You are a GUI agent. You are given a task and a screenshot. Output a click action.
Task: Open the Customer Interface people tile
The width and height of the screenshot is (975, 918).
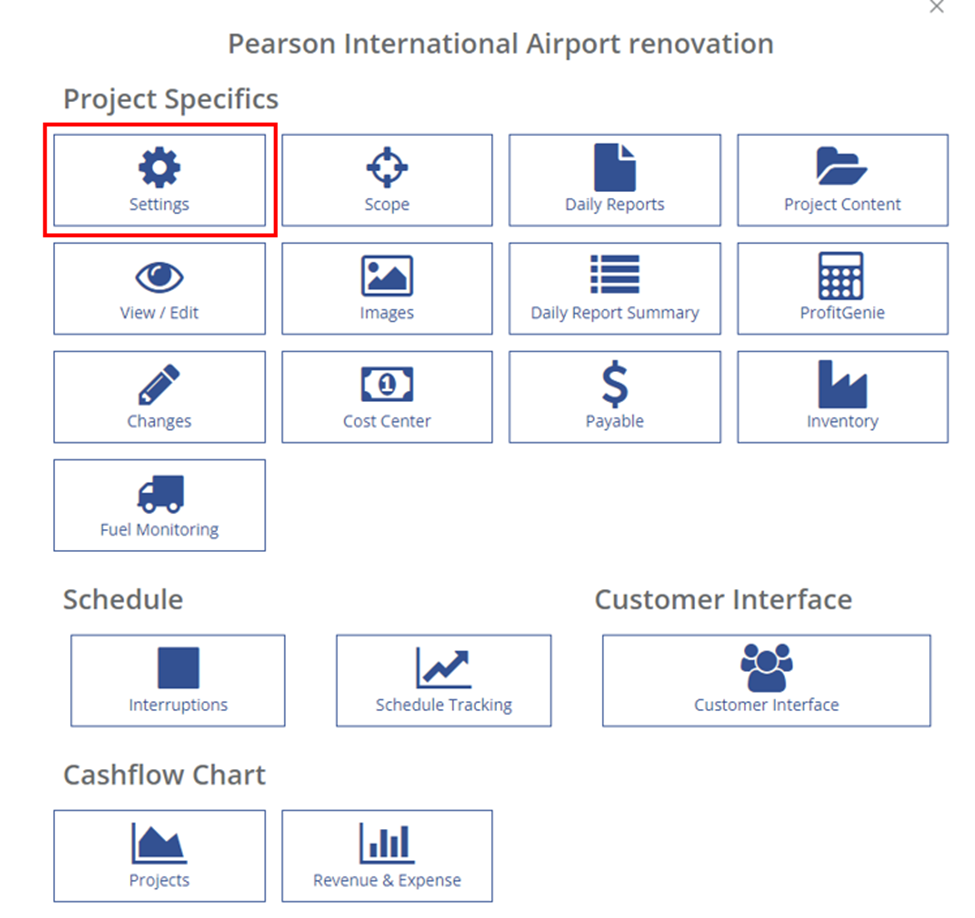pos(766,680)
